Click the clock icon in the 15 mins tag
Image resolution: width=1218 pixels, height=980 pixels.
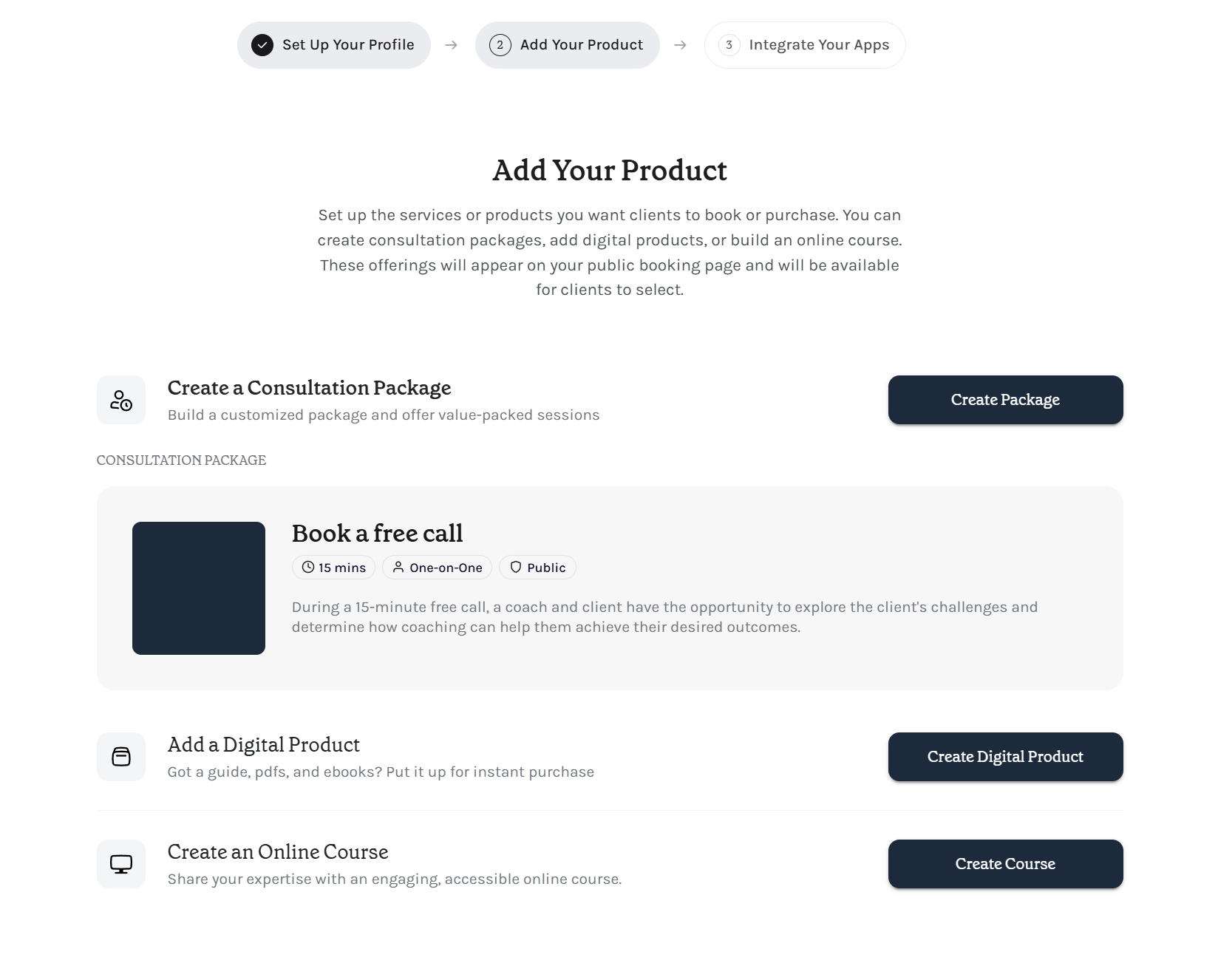[x=308, y=567]
